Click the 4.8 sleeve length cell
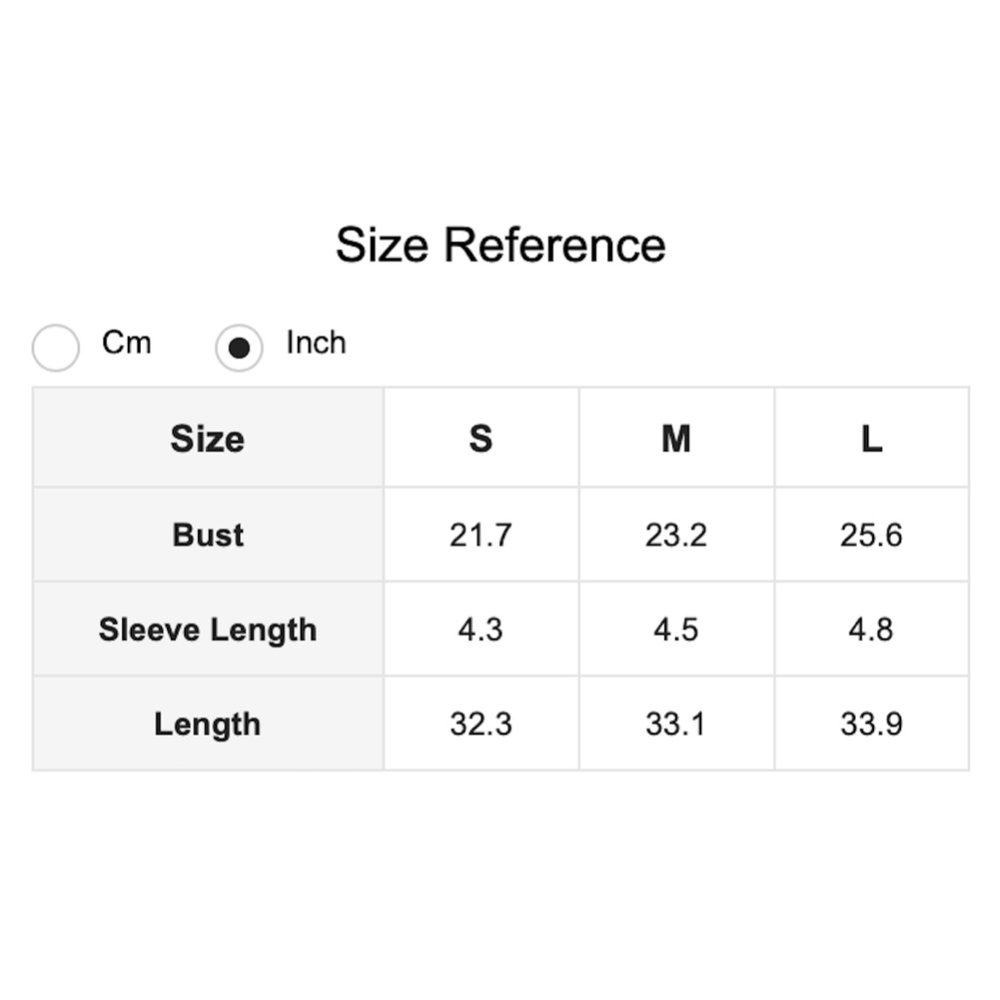1000x1000 pixels. 872,630
